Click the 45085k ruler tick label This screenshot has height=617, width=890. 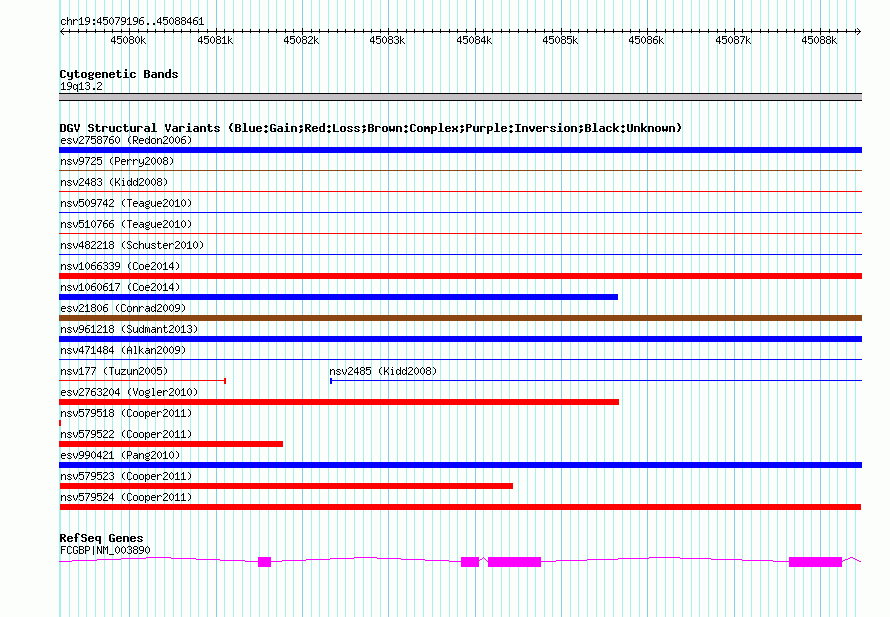tap(560, 40)
